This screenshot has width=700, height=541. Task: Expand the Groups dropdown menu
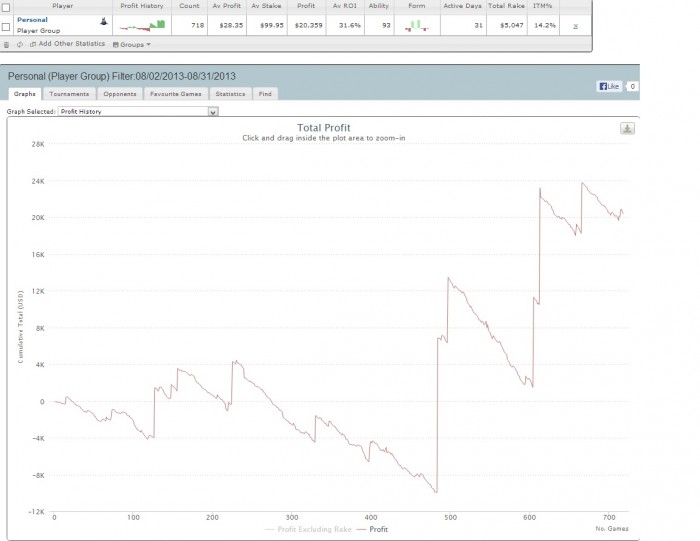(x=132, y=45)
